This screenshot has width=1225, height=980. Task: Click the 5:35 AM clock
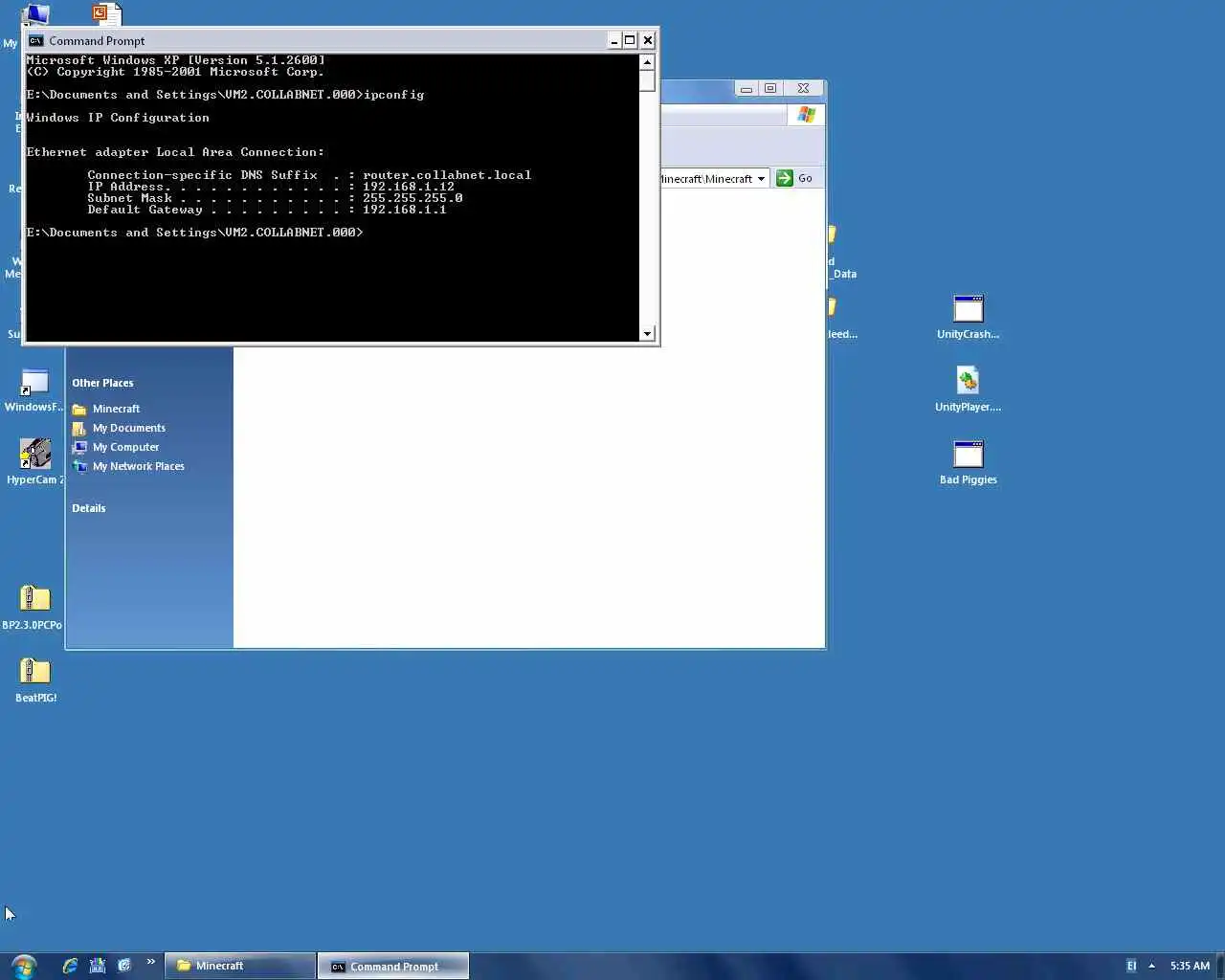point(1190,966)
